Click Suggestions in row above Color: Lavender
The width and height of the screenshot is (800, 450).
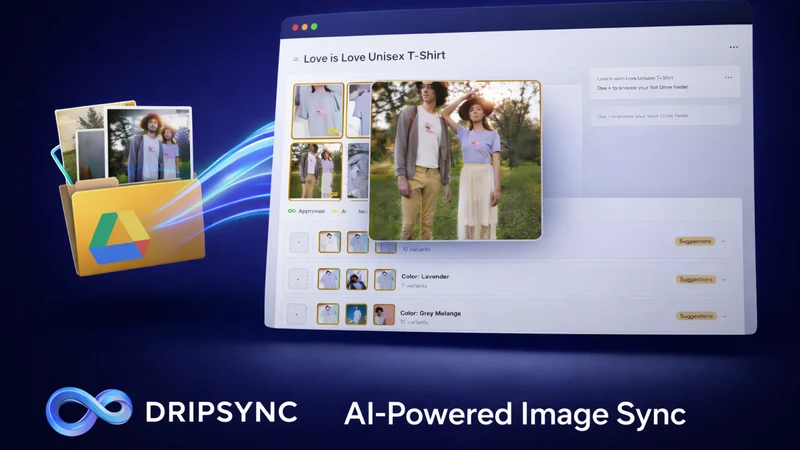pyautogui.click(x=695, y=241)
